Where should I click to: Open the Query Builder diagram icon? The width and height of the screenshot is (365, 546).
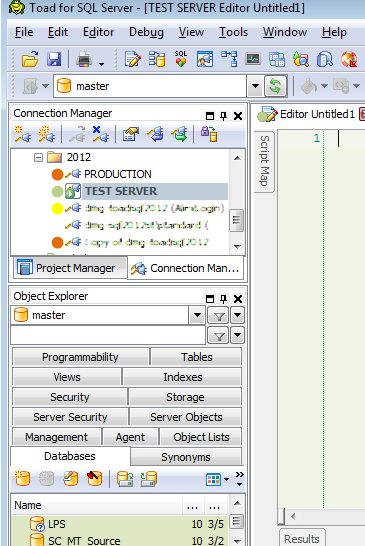(x=205, y=59)
